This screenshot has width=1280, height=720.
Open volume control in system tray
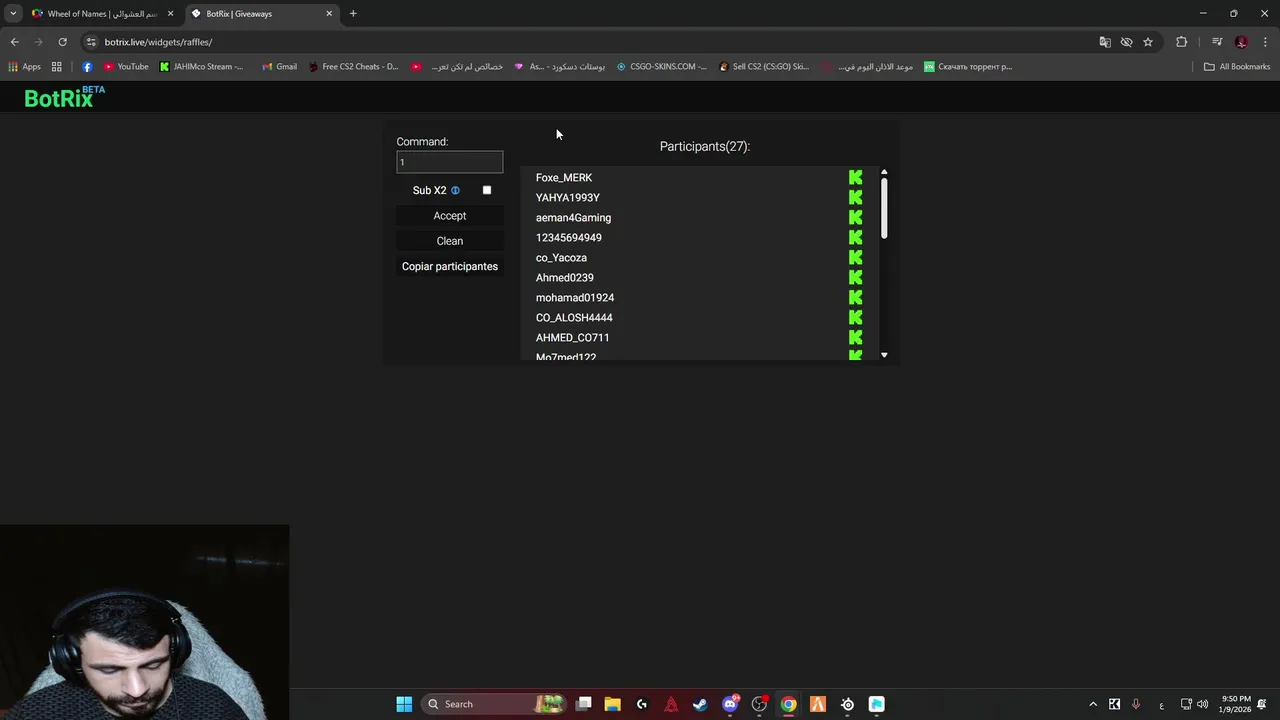[x=1202, y=704]
